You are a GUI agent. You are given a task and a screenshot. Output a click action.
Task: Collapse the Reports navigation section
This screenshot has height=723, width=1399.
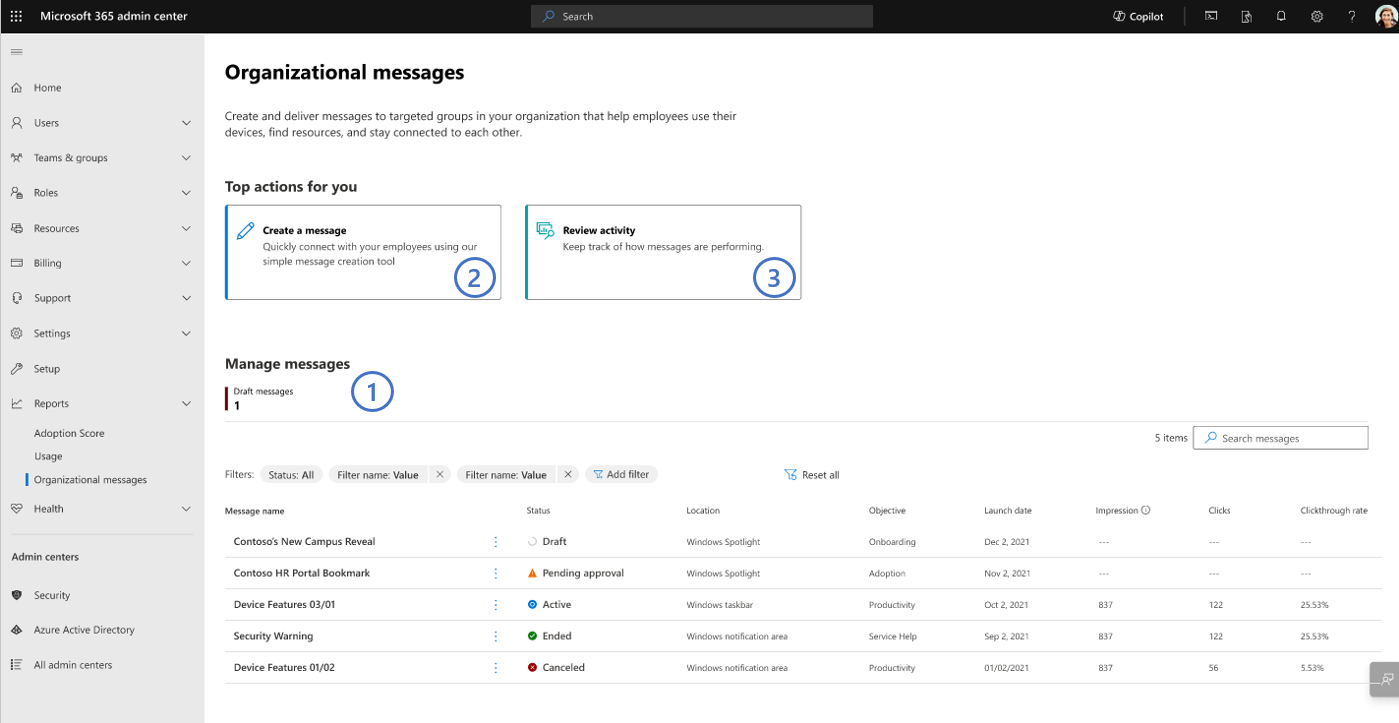(x=186, y=404)
